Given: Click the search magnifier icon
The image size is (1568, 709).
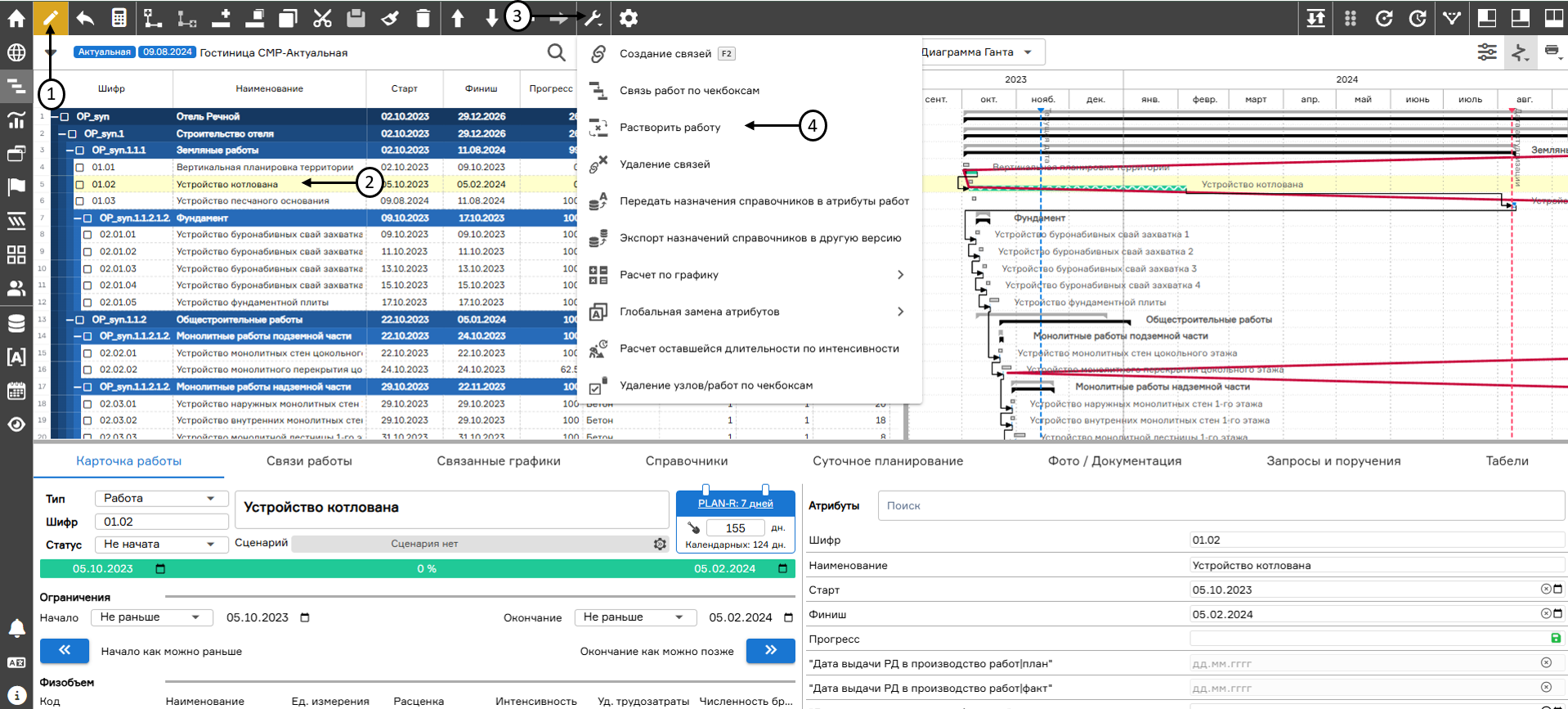Looking at the screenshot, I should click(x=556, y=52).
